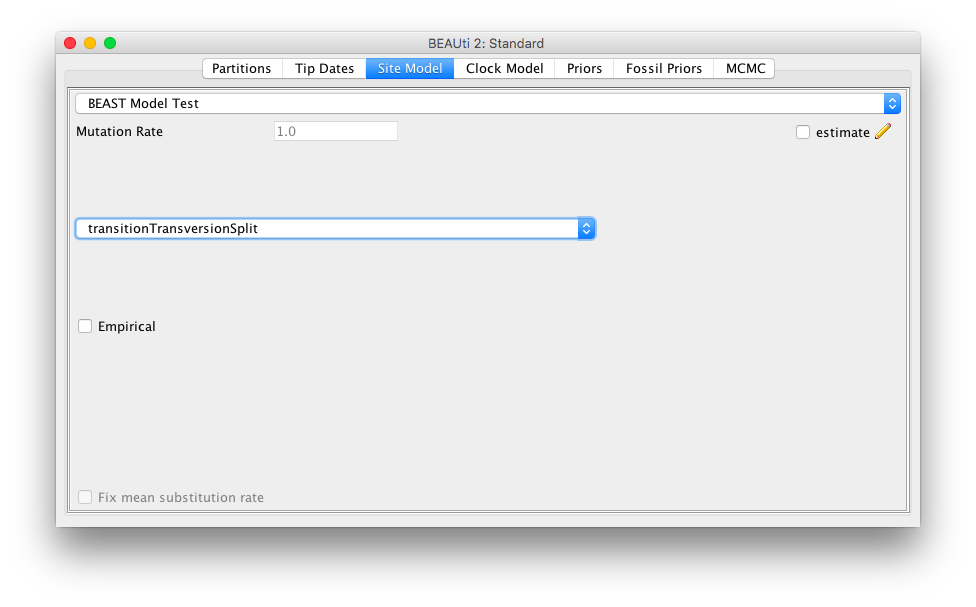Open the MCMC tab
This screenshot has width=976, height=607.
point(744,68)
